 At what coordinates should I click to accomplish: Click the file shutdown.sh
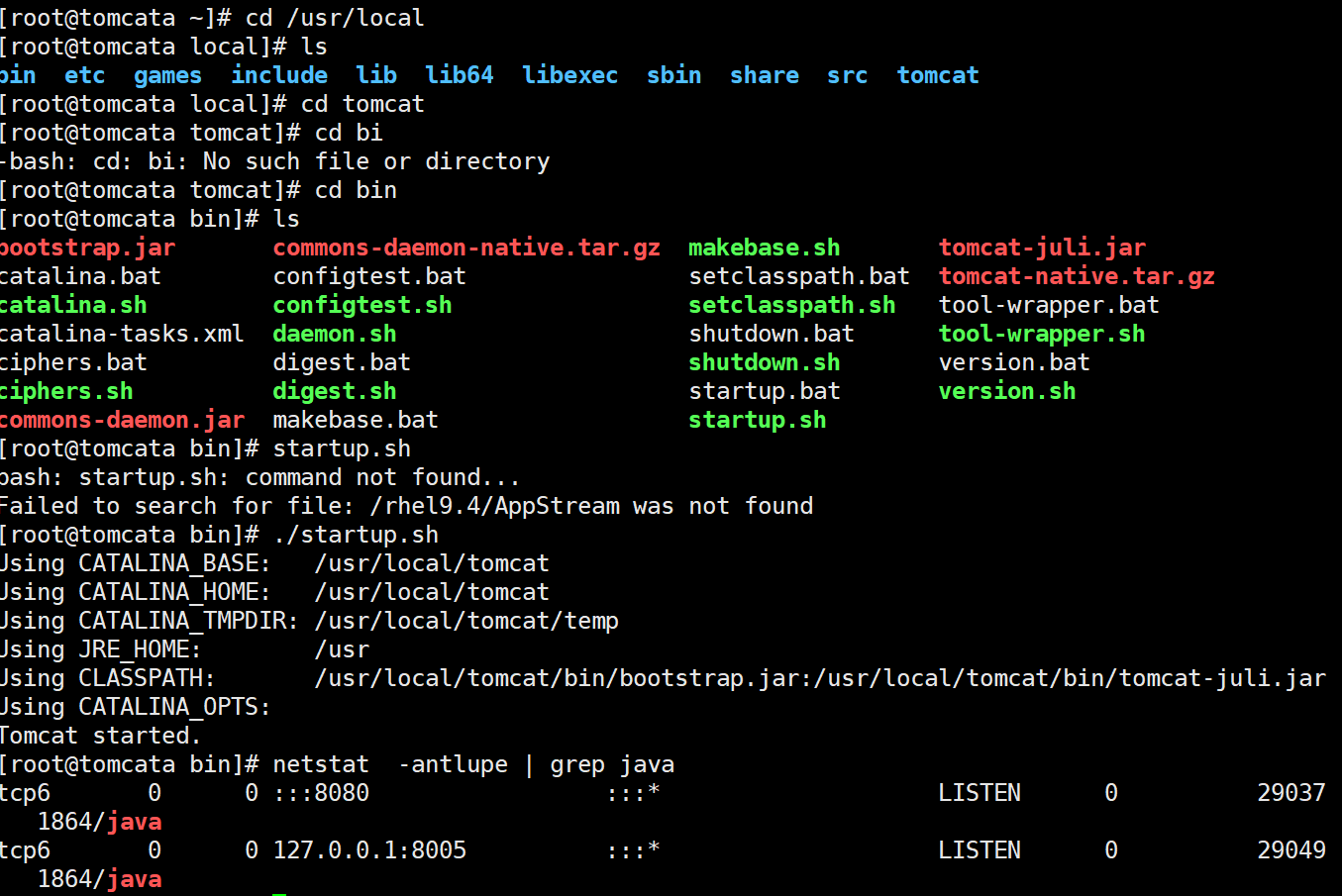[765, 362]
